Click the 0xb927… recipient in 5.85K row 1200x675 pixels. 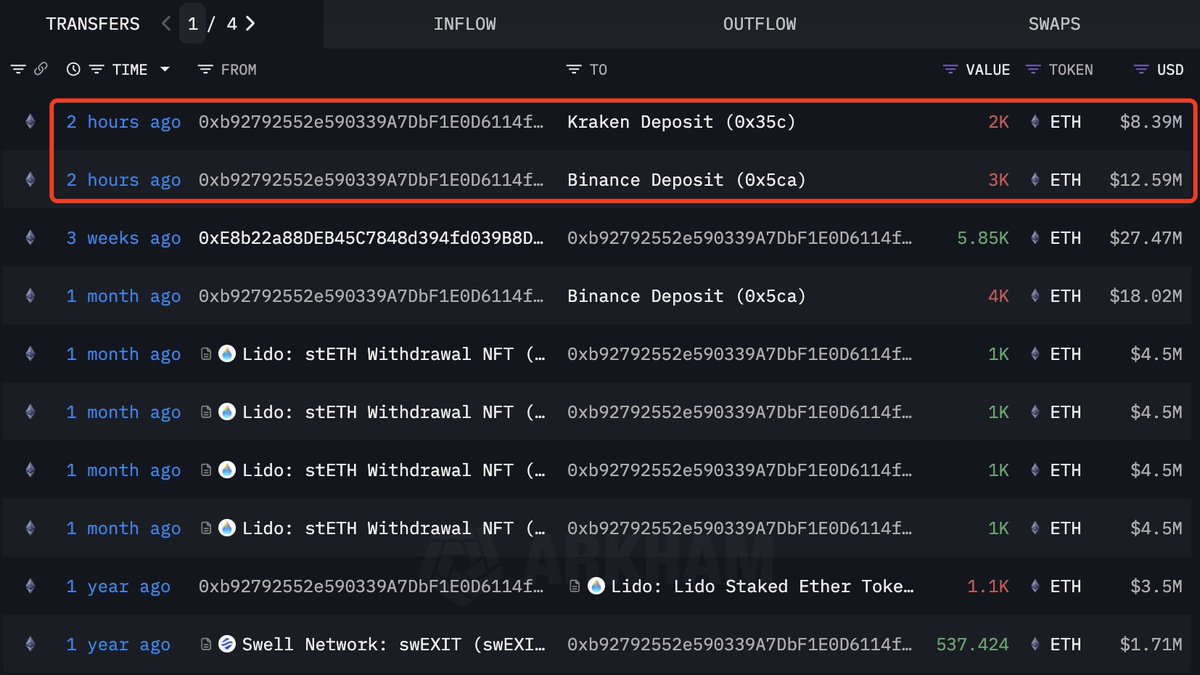tap(740, 238)
